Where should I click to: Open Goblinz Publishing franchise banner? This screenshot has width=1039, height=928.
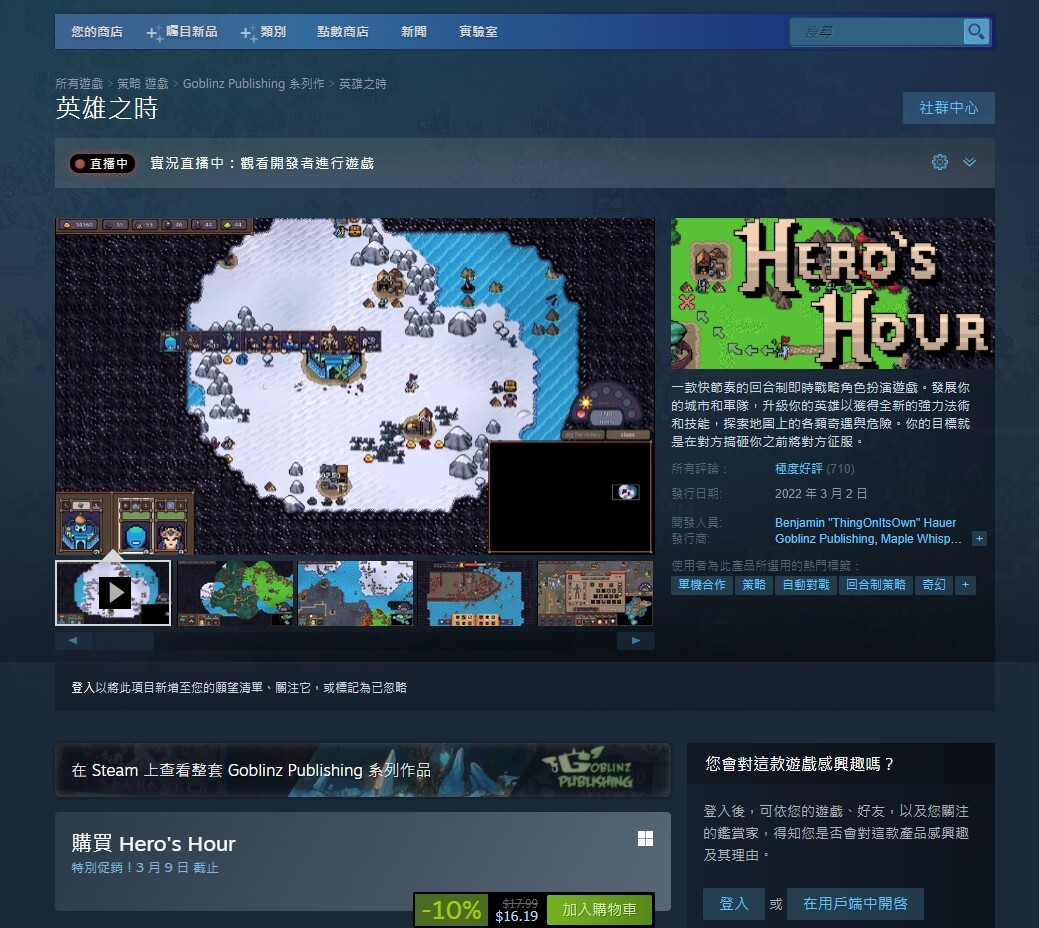[x=363, y=770]
